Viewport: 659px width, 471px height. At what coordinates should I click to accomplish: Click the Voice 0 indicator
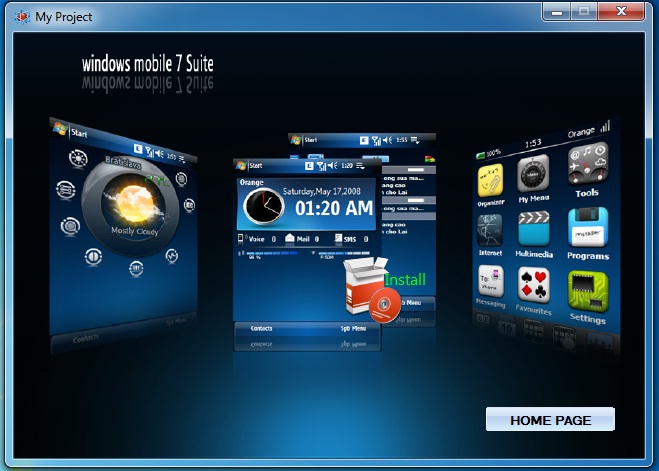click(257, 239)
